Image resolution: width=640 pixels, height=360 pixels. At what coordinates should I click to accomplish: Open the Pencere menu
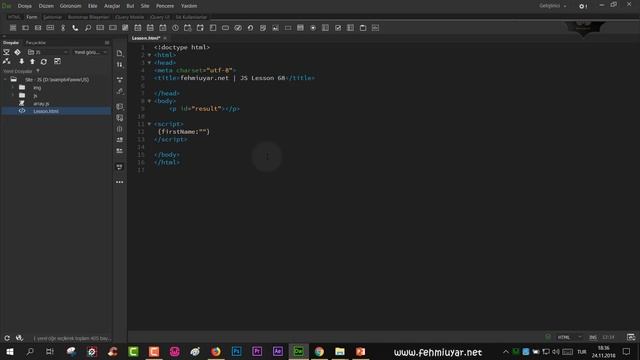pyautogui.click(x=165, y=6)
